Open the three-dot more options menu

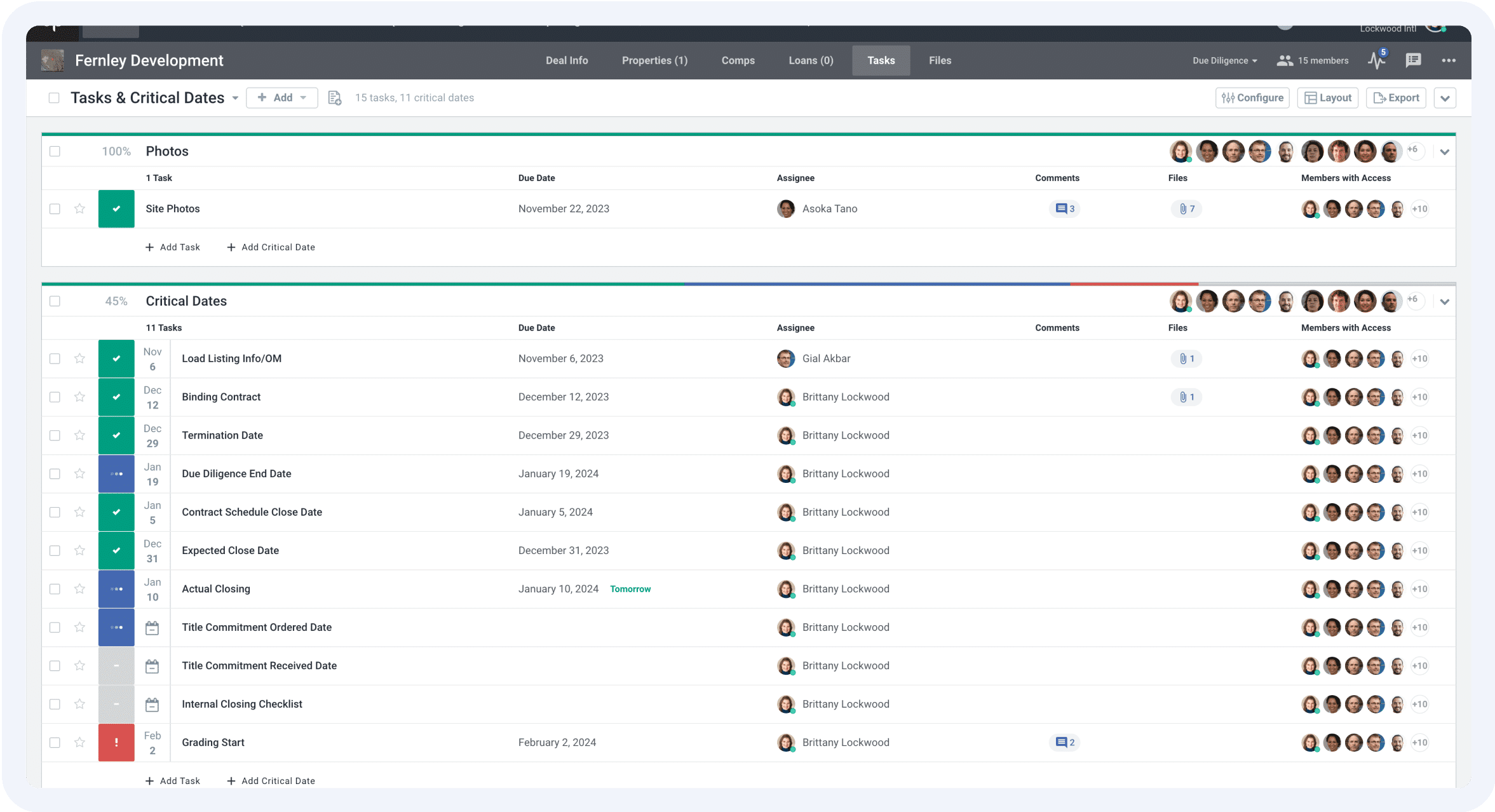pyautogui.click(x=1449, y=60)
